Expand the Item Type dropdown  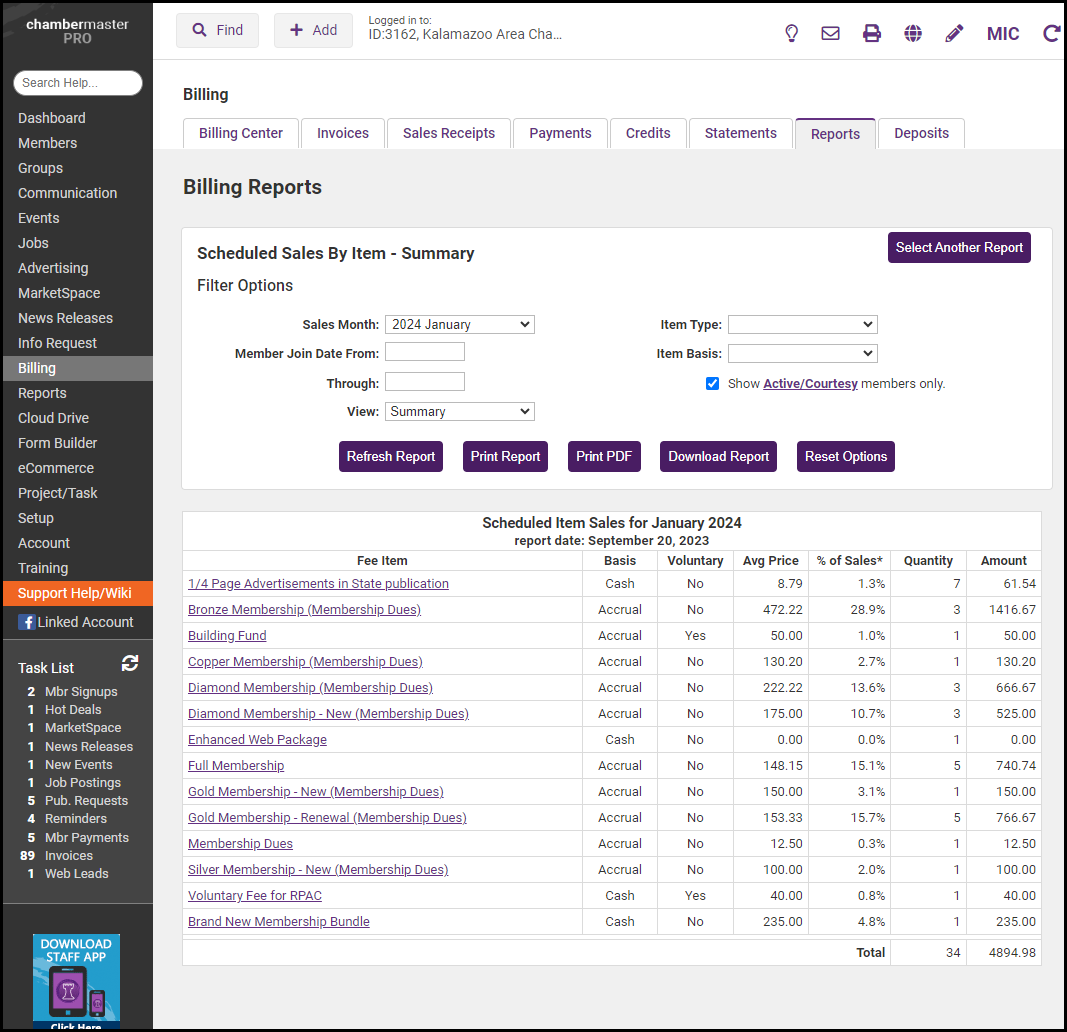pos(802,324)
